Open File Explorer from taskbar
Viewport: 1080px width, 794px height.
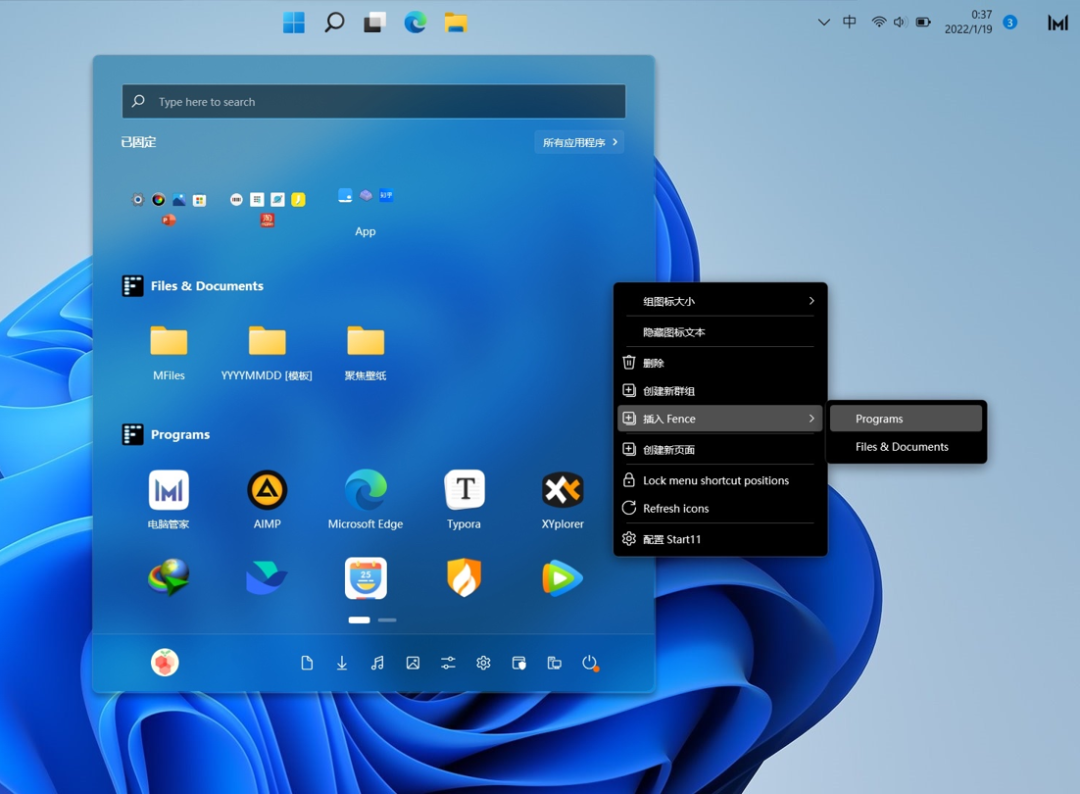click(x=456, y=23)
